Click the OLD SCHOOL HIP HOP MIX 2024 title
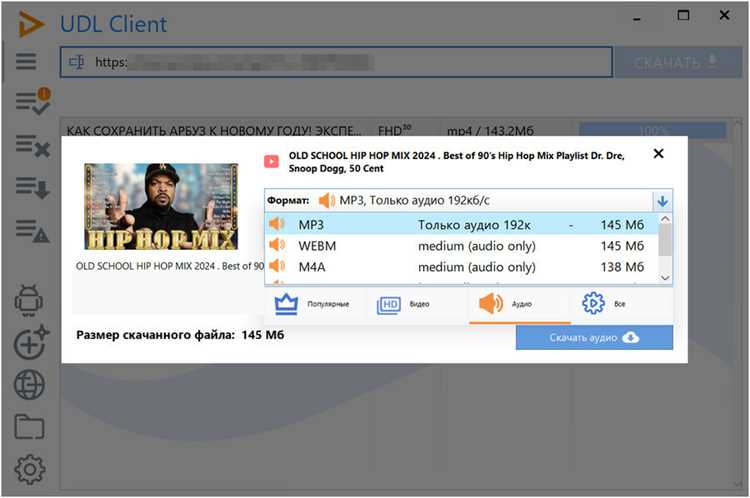This screenshot has width=750, height=498. click(x=456, y=162)
